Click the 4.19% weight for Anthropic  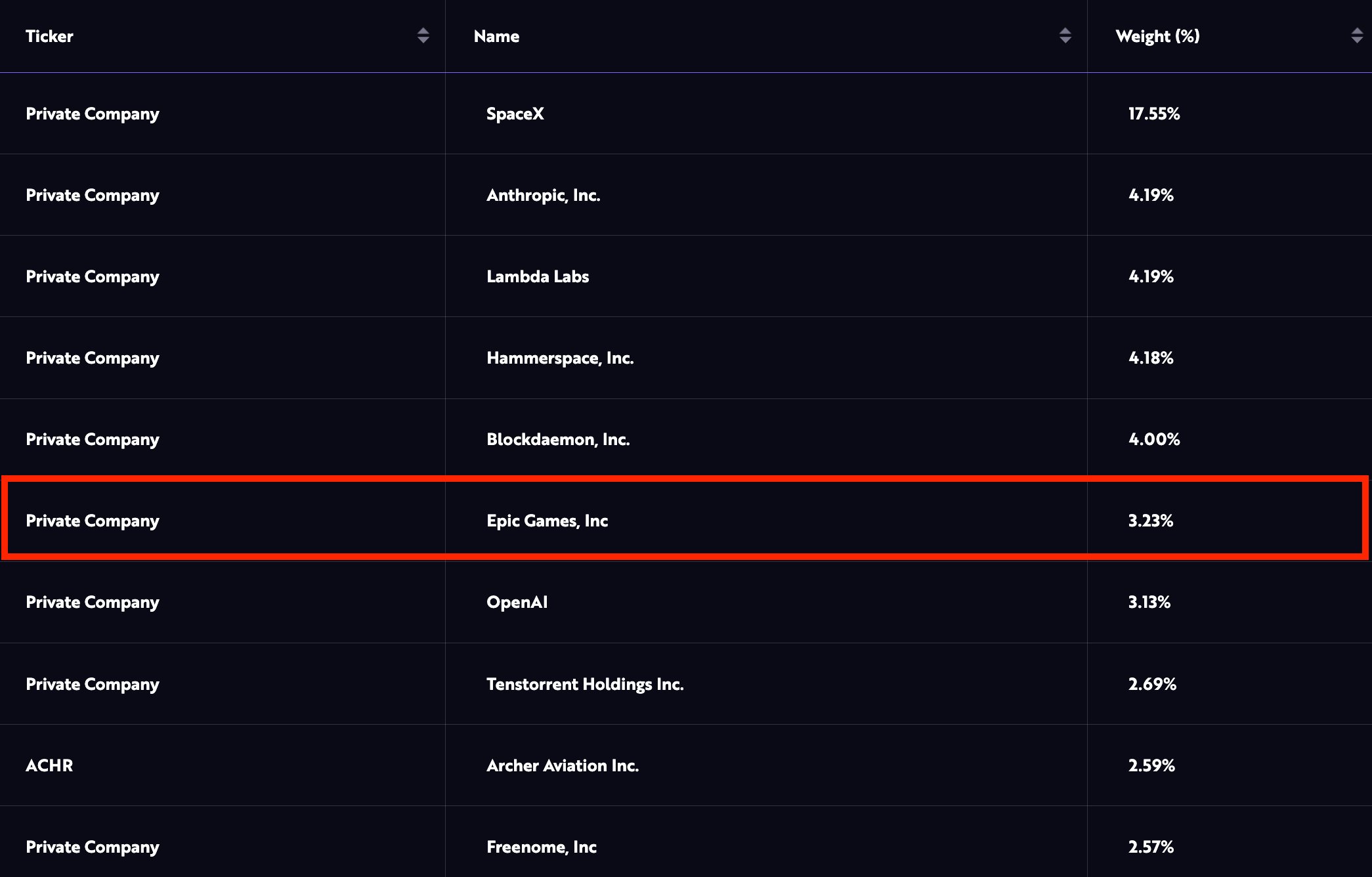(1151, 195)
